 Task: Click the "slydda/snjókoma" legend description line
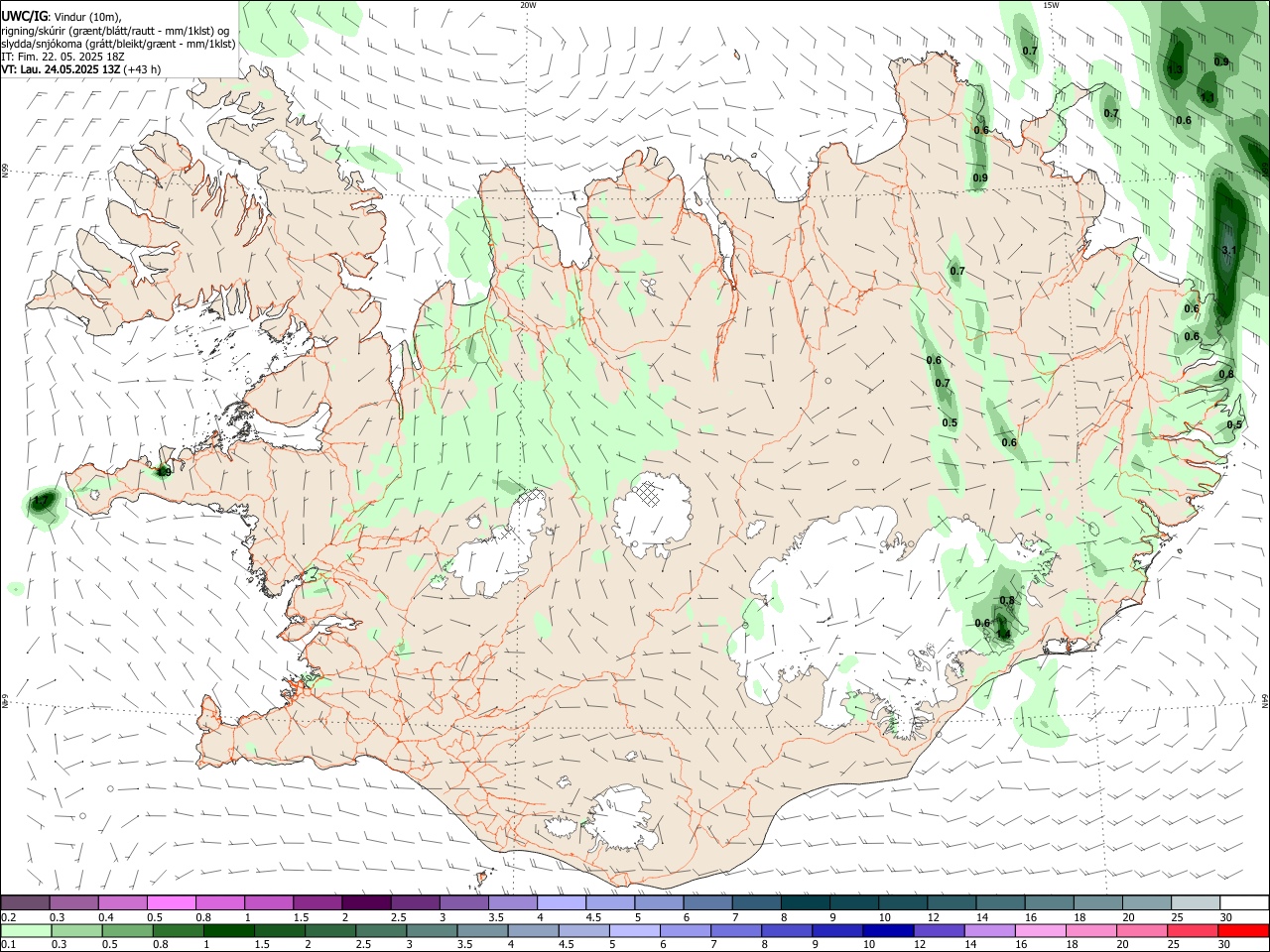(x=118, y=44)
